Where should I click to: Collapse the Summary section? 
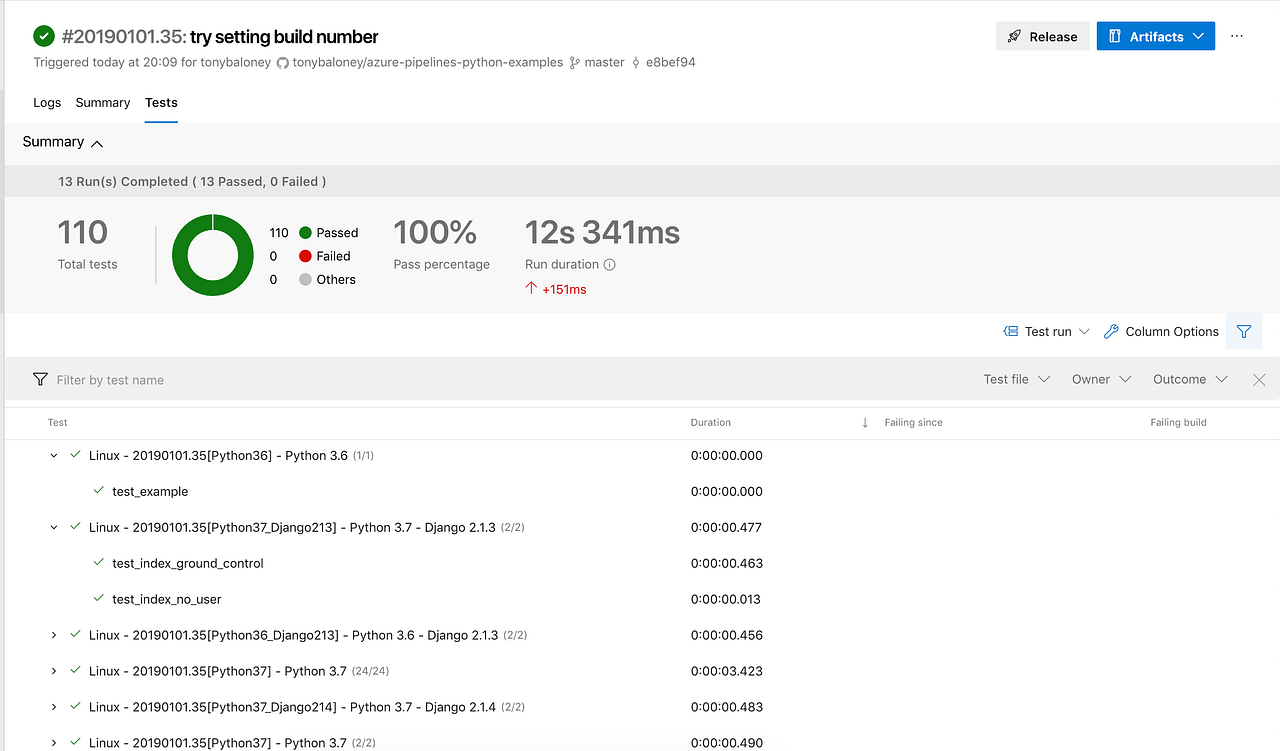point(96,142)
